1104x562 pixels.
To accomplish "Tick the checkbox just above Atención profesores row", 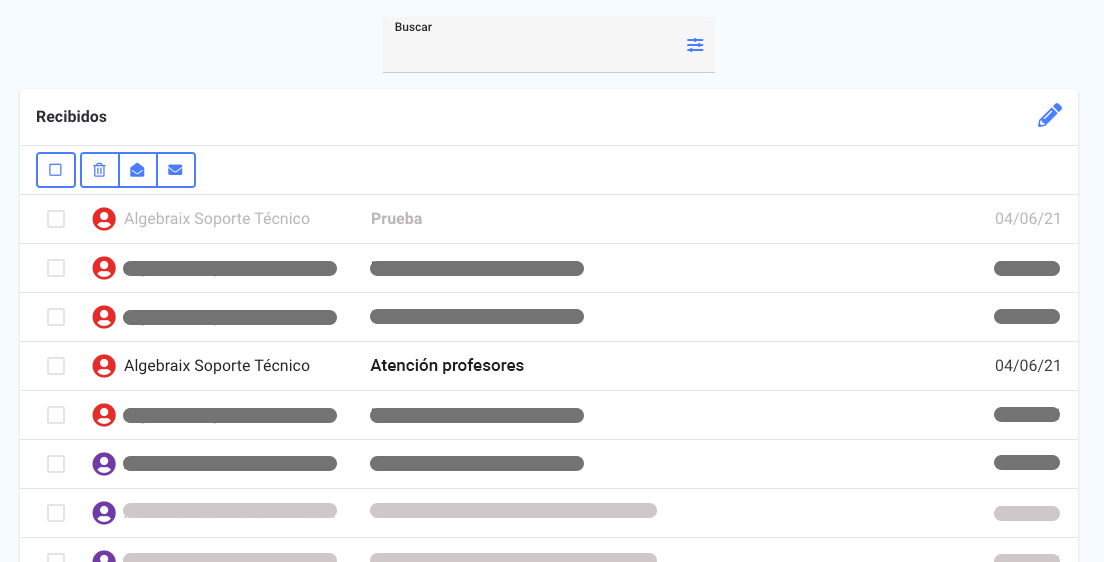I will point(56,317).
